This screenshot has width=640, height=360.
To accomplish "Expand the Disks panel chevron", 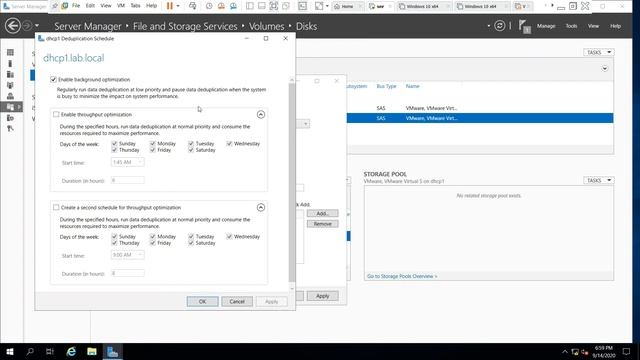I will [x=605, y=69].
